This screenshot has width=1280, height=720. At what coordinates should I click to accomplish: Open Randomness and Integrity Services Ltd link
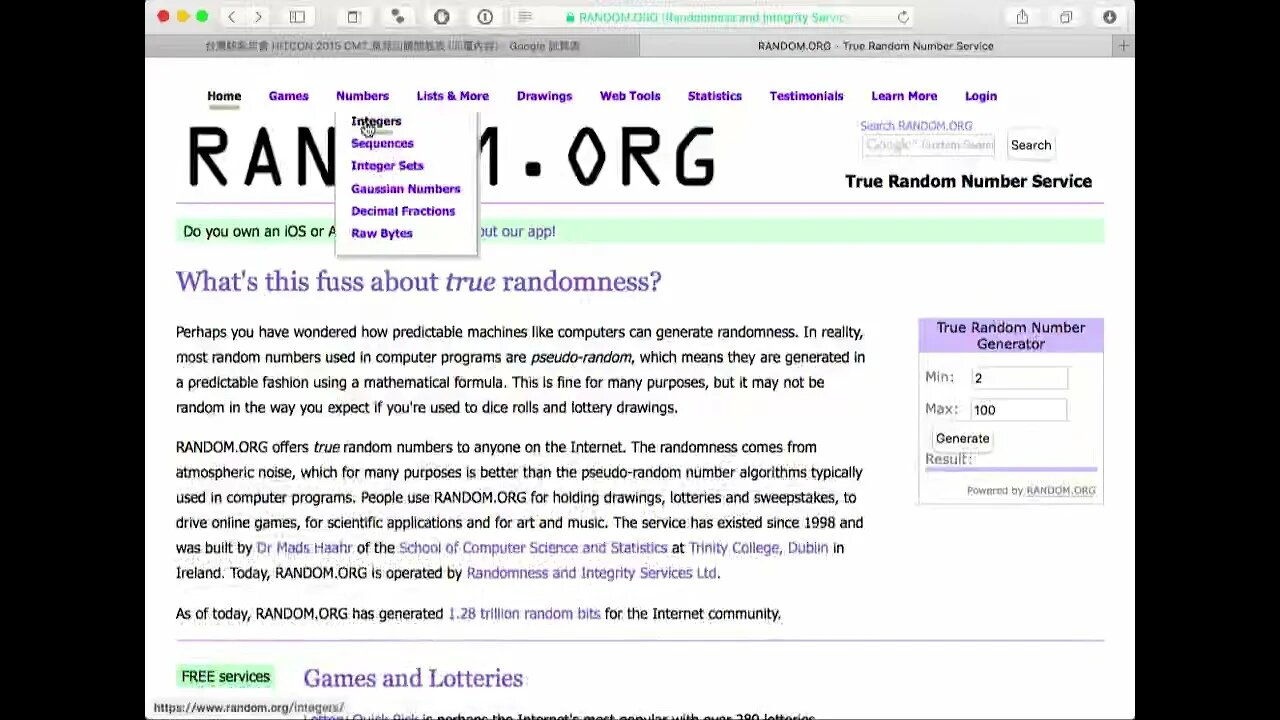pos(591,573)
